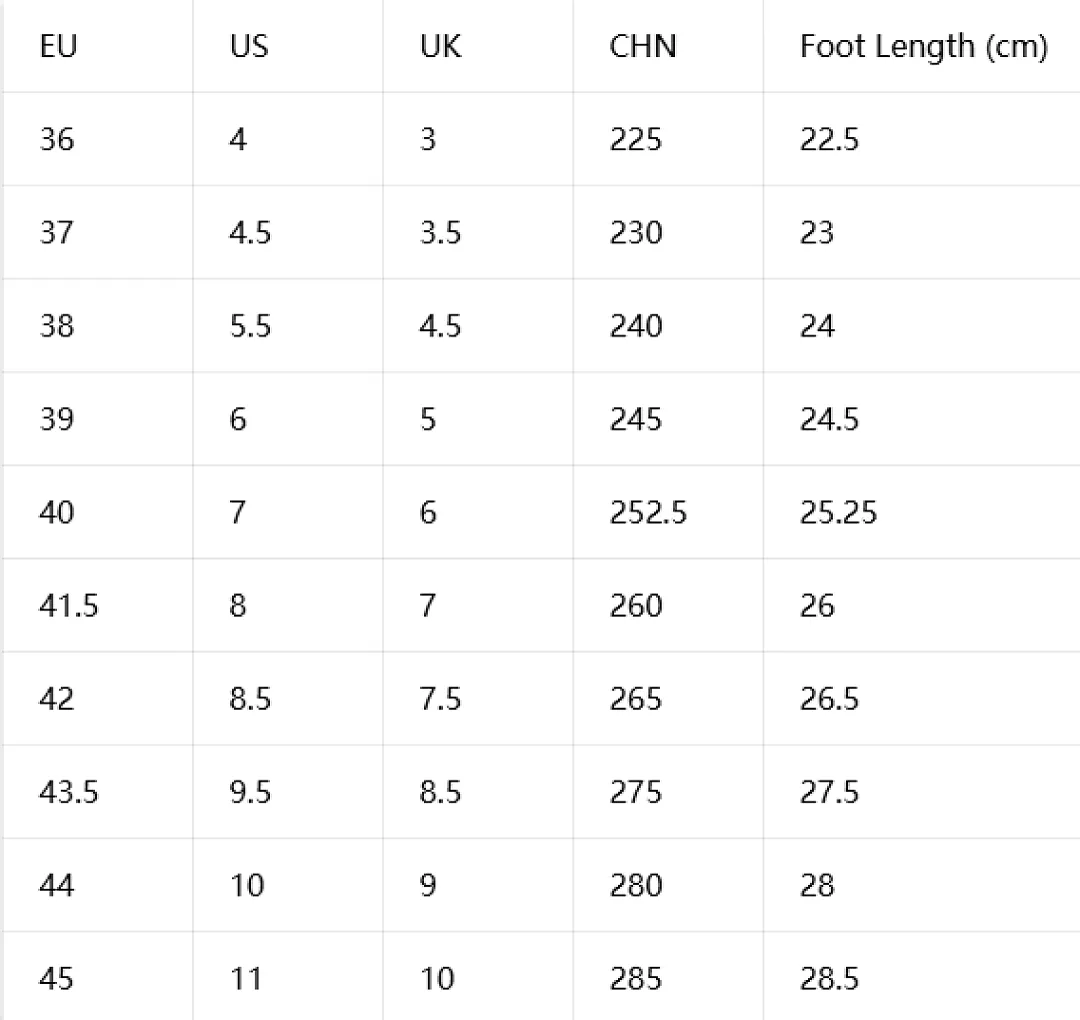The height and width of the screenshot is (1020, 1080).
Task: Click the US 9.5 cell
Action: pos(288,792)
